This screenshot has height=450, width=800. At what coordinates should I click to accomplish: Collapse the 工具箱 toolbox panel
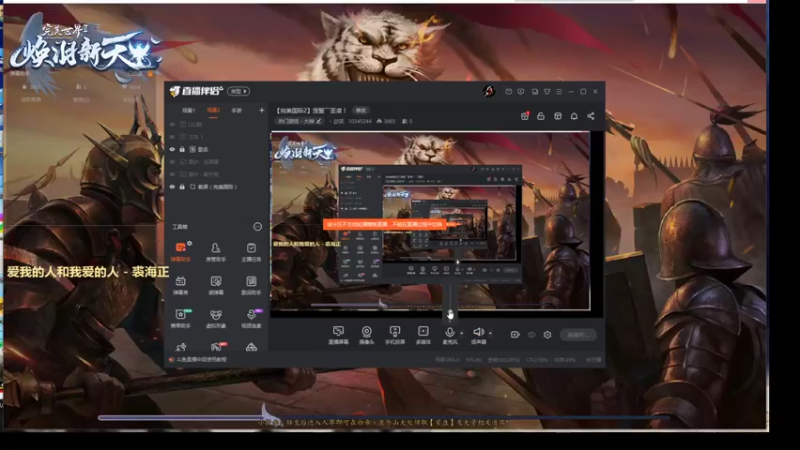(258, 227)
